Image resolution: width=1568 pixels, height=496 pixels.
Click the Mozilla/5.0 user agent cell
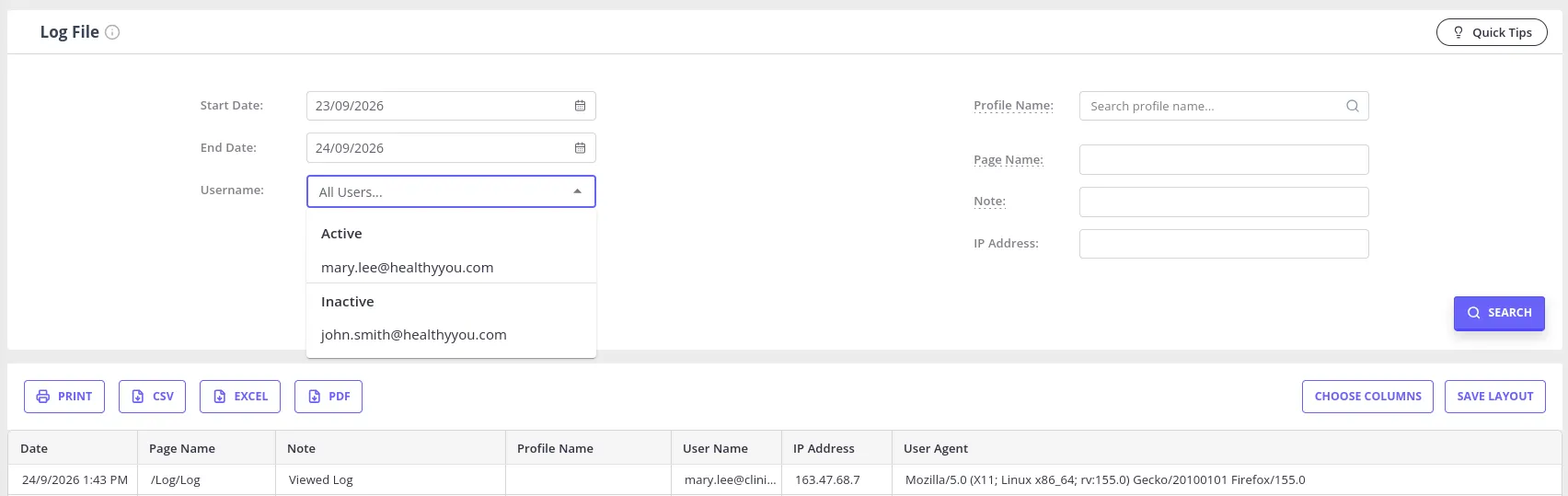coord(1227,479)
